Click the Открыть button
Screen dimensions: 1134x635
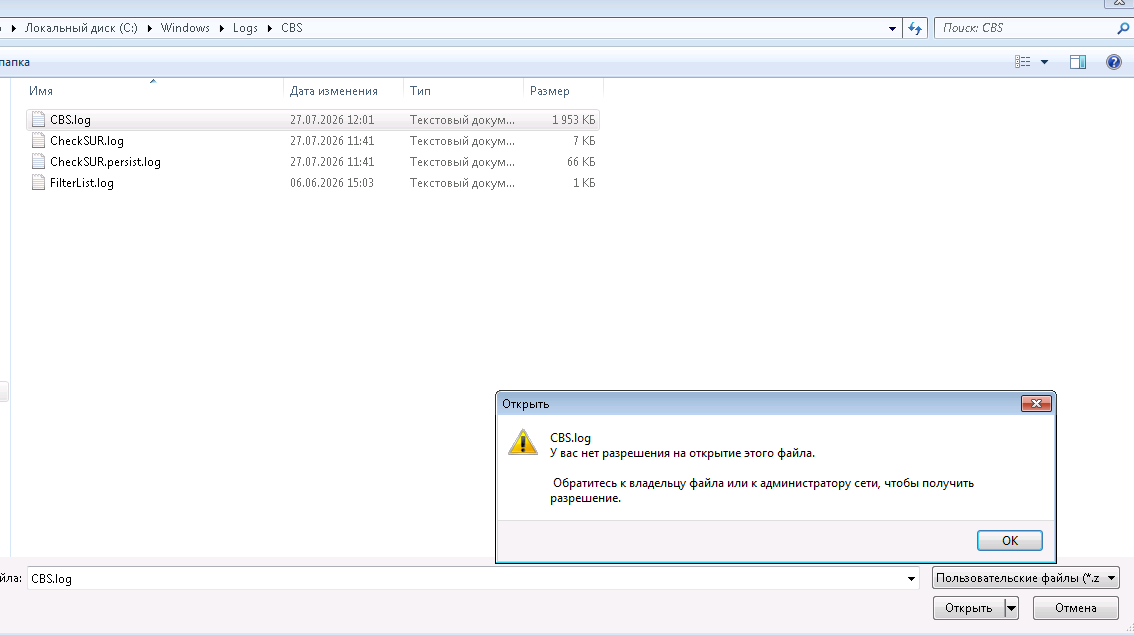tap(968, 608)
